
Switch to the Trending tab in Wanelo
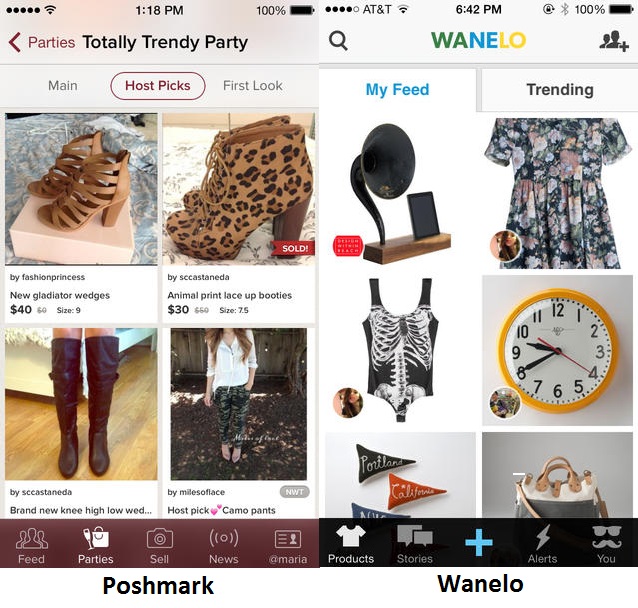[x=560, y=90]
